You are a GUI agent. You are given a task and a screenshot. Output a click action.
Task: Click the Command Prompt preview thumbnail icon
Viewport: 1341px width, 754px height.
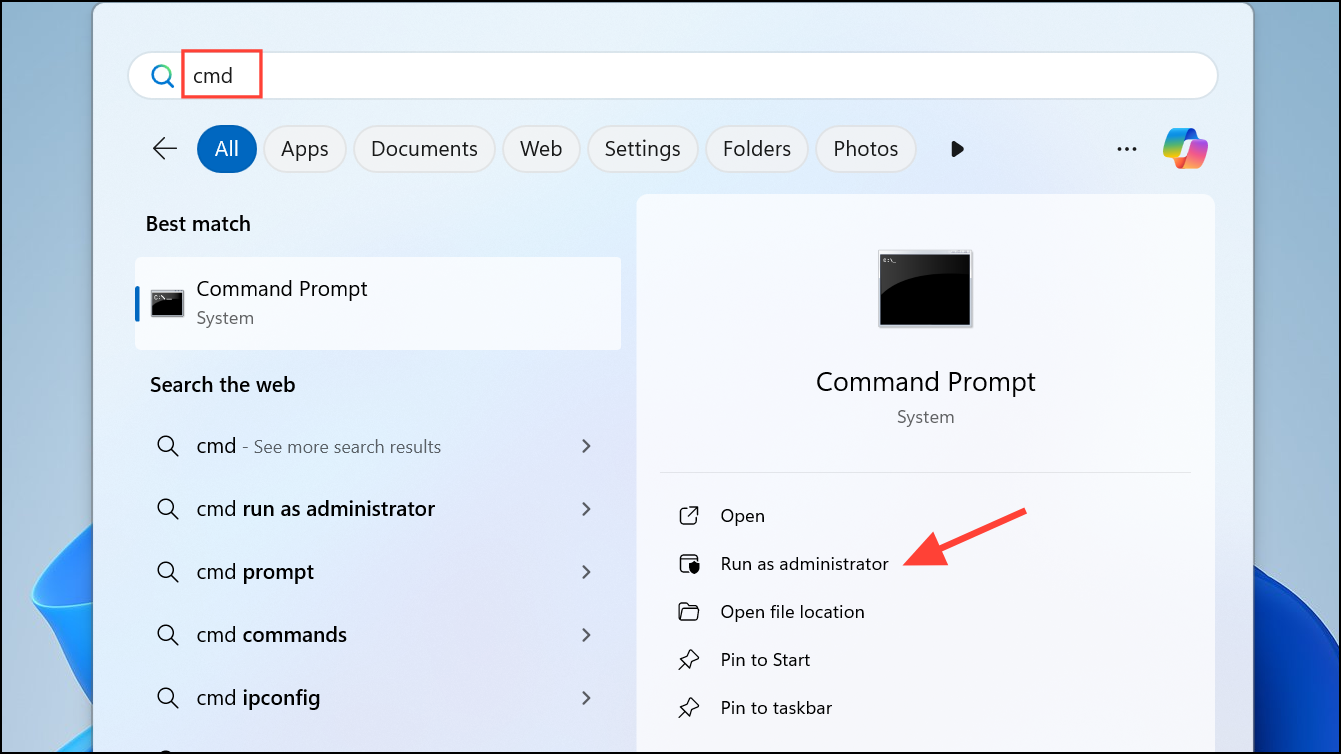pyautogui.click(x=924, y=289)
